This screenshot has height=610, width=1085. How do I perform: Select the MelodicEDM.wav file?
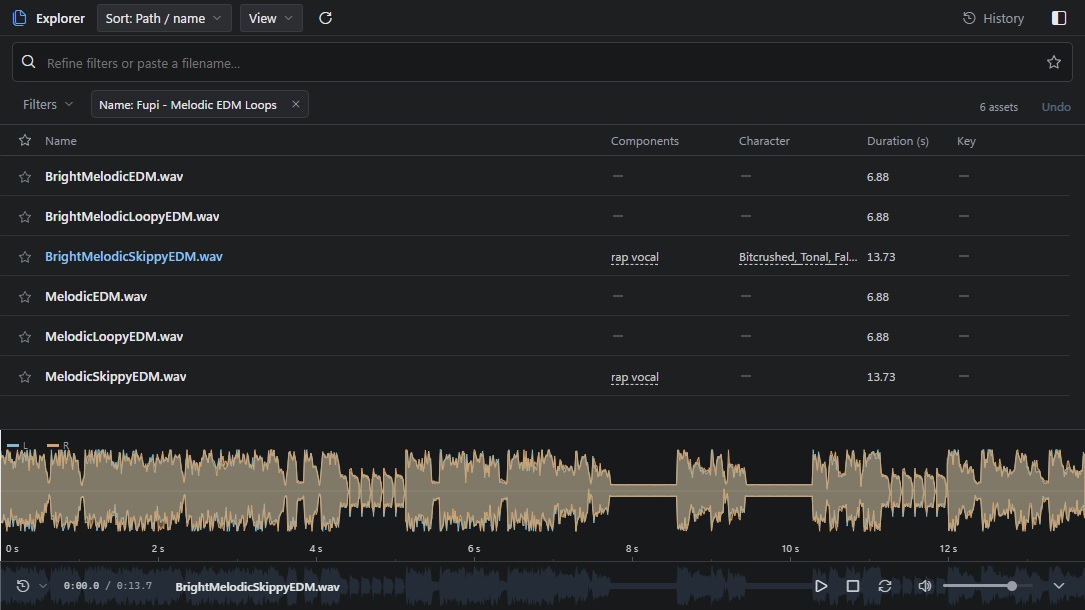point(95,297)
